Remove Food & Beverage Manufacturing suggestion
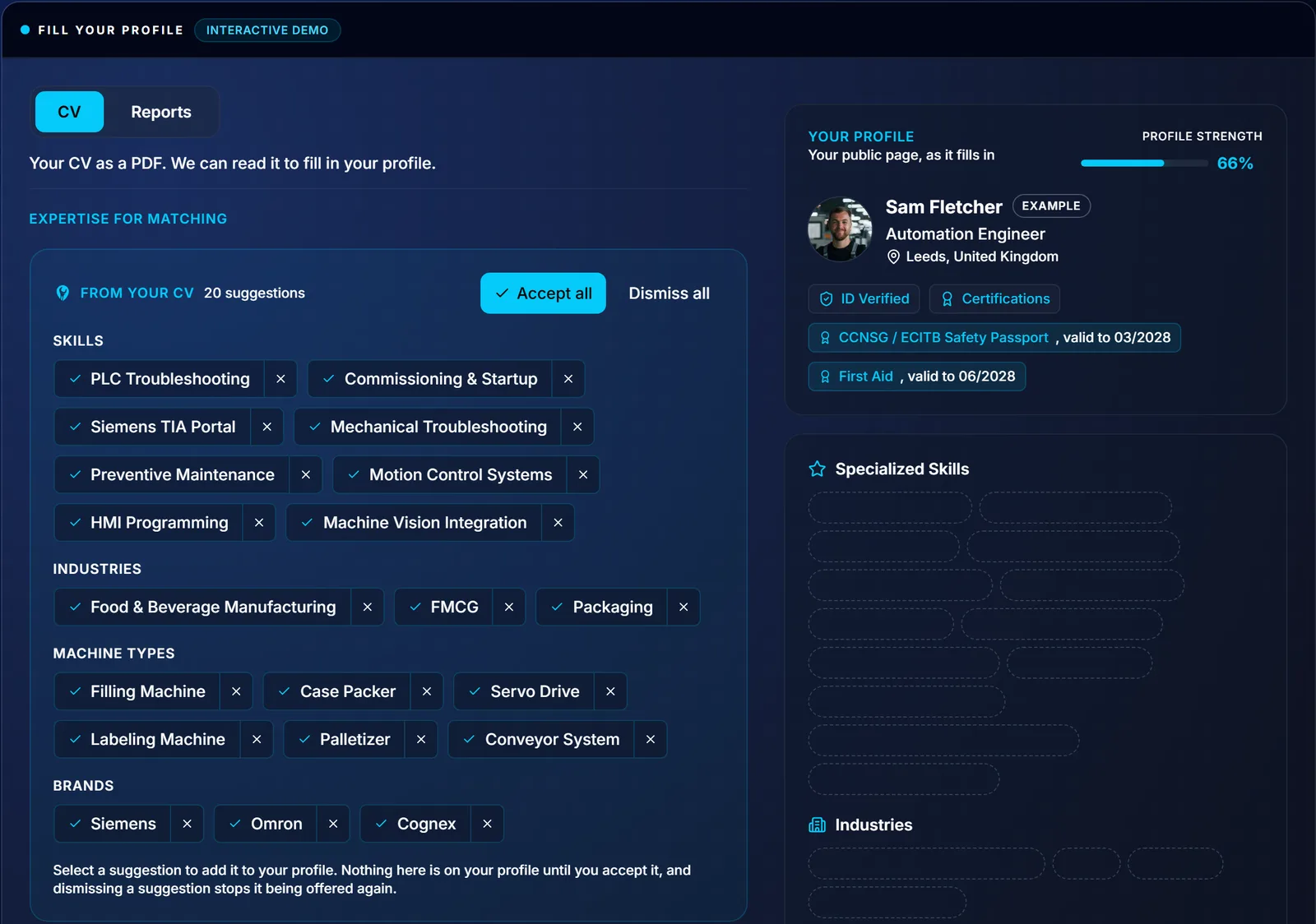 click(368, 608)
